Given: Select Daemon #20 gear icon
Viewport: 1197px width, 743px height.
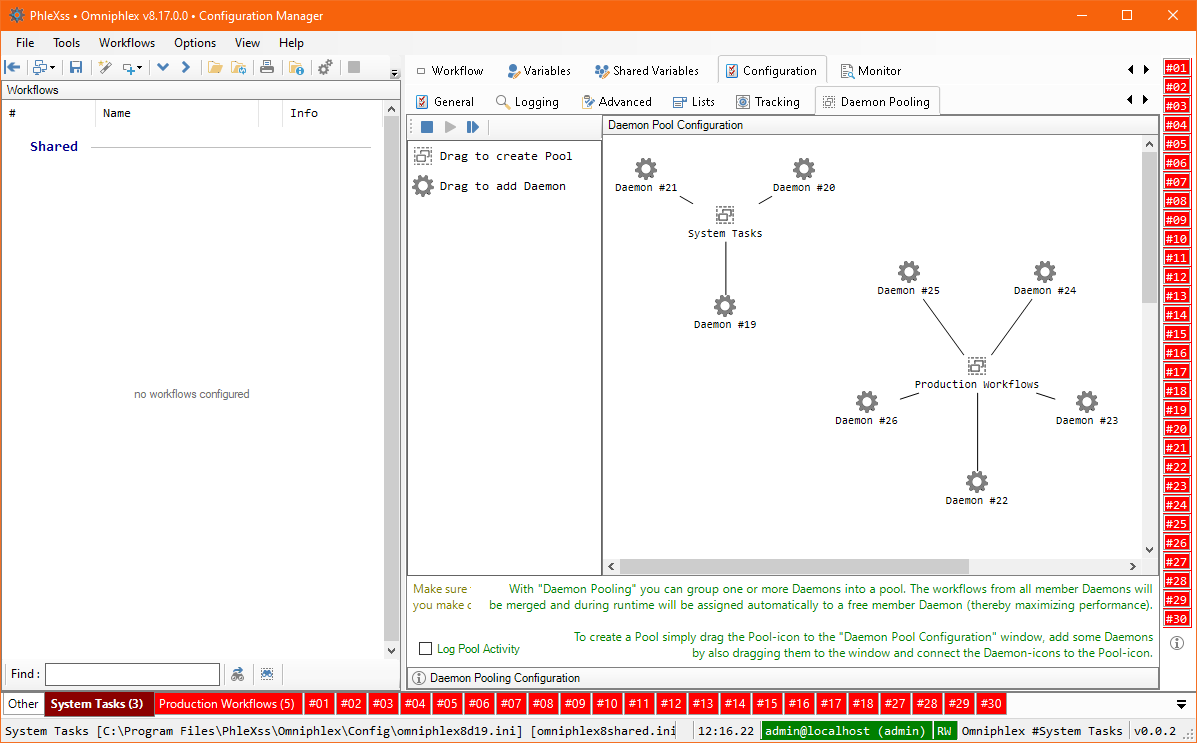Looking at the screenshot, I should (803, 168).
